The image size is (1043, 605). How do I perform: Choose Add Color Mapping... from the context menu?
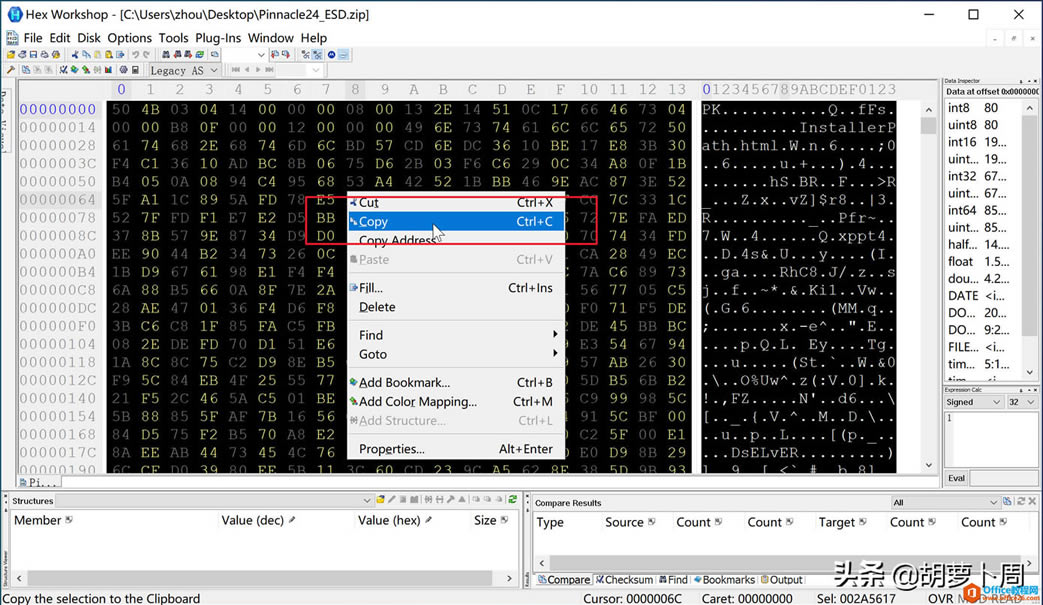click(x=456, y=402)
